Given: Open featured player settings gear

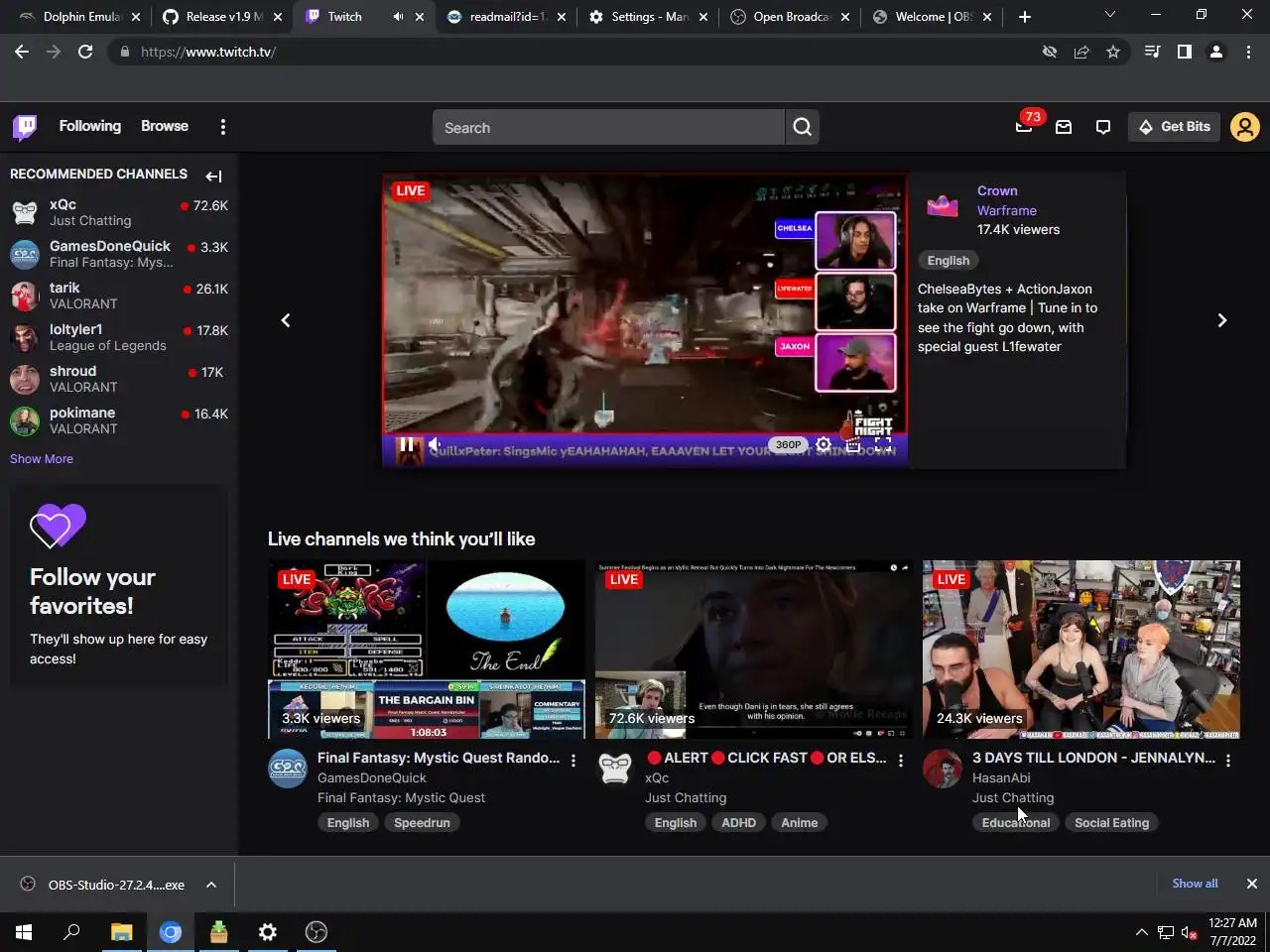Looking at the screenshot, I should 824,445.
